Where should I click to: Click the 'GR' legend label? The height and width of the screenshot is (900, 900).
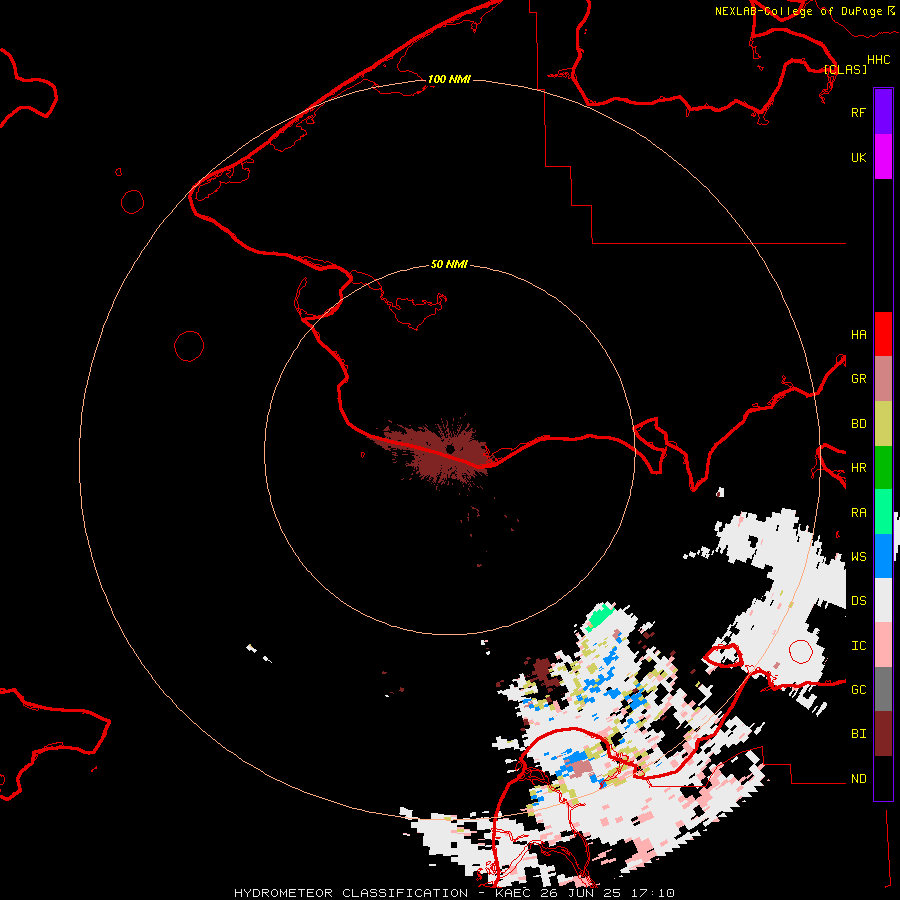click(858, 379)
